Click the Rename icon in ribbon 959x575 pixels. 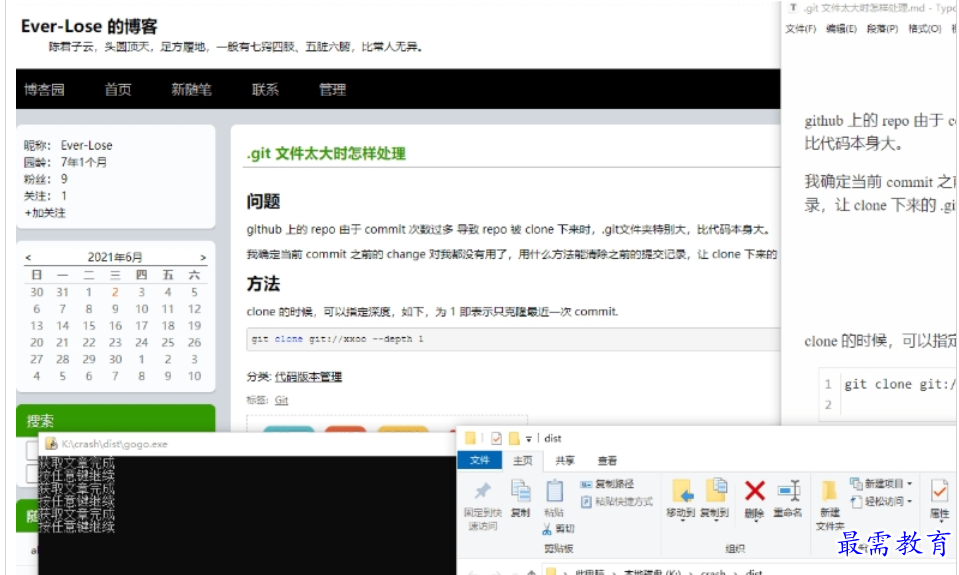[787, 491]
